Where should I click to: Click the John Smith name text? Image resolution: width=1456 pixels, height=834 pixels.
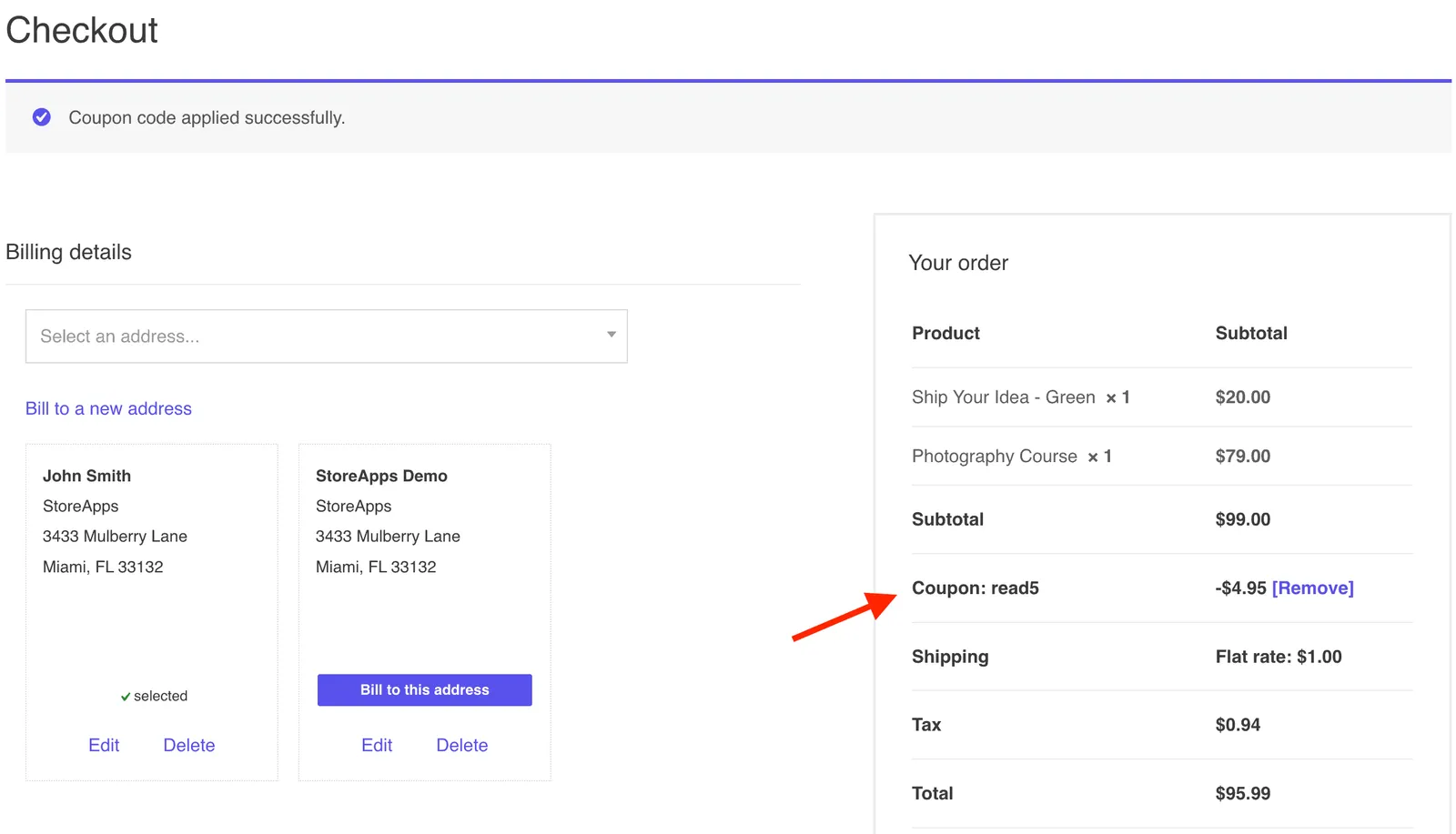(86, 476)
